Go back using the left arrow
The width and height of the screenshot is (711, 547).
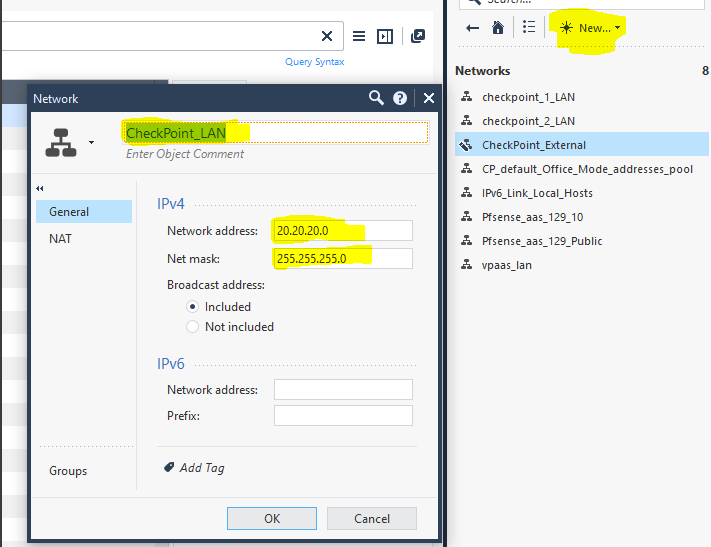(473, 28)
